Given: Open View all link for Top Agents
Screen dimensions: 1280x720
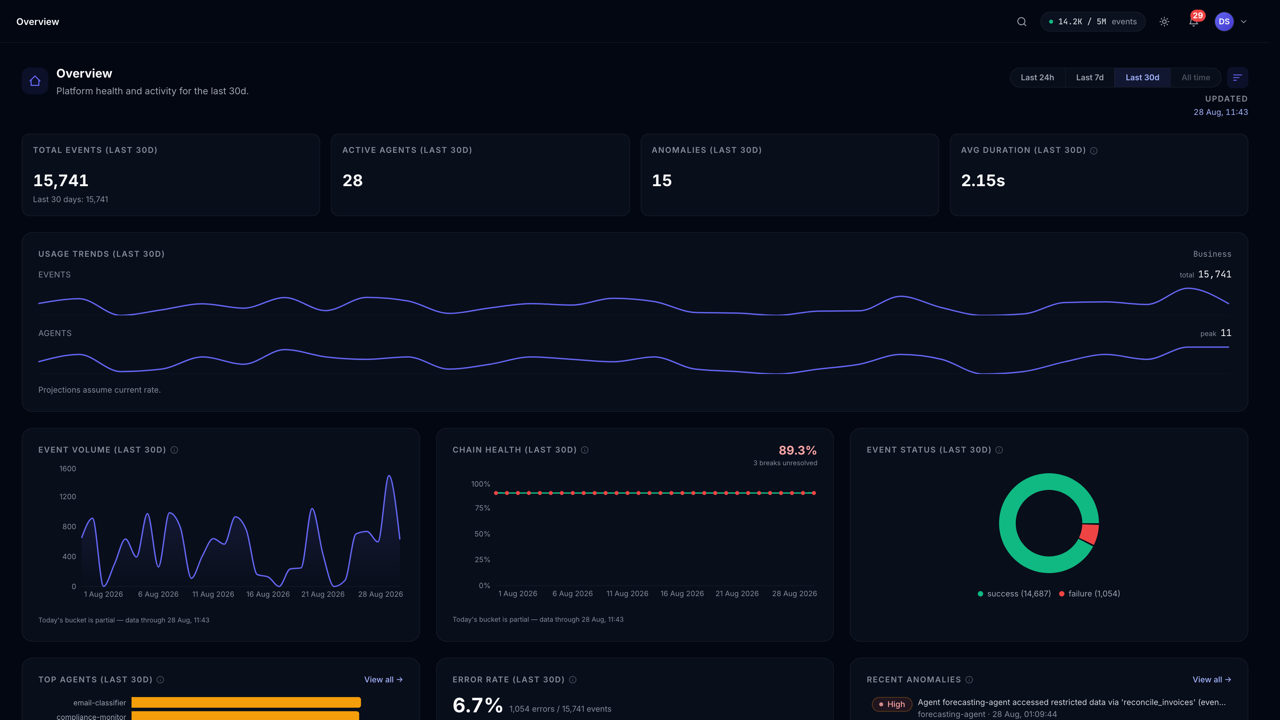Looking at the screenshot, I should (x=383, y=680).
